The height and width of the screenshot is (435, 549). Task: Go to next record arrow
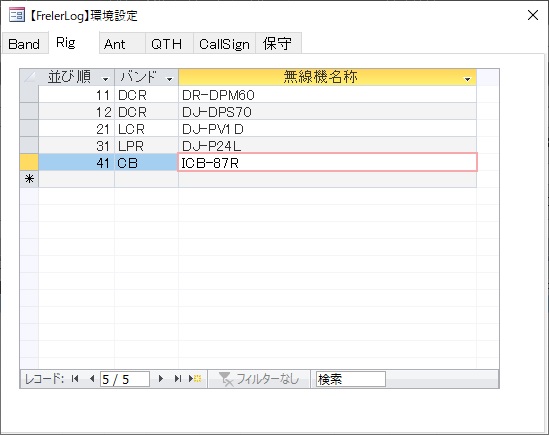(x=161, y=379)
